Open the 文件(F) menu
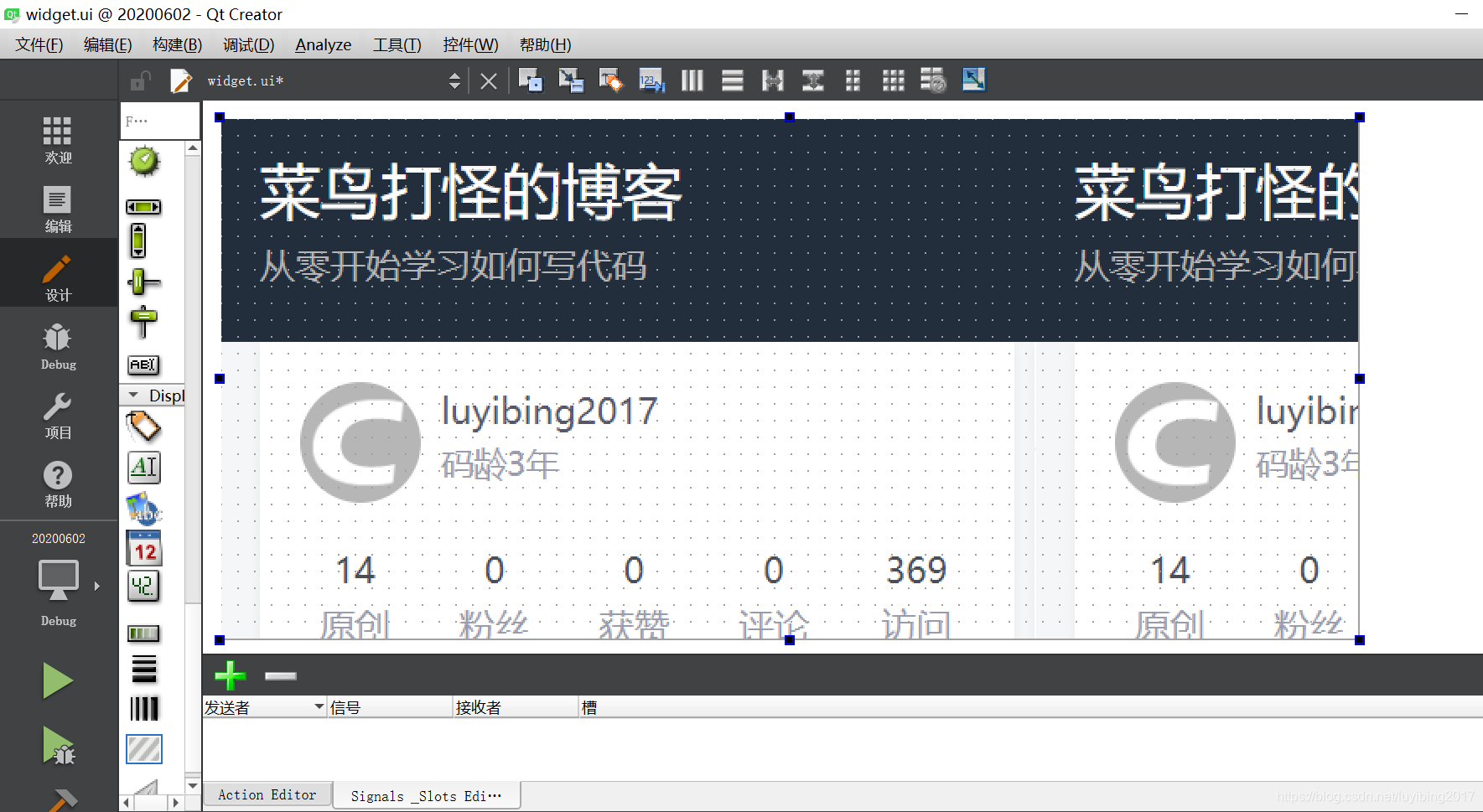The width and height of the screenshot is (1483, 812). [x=39, y=44]
